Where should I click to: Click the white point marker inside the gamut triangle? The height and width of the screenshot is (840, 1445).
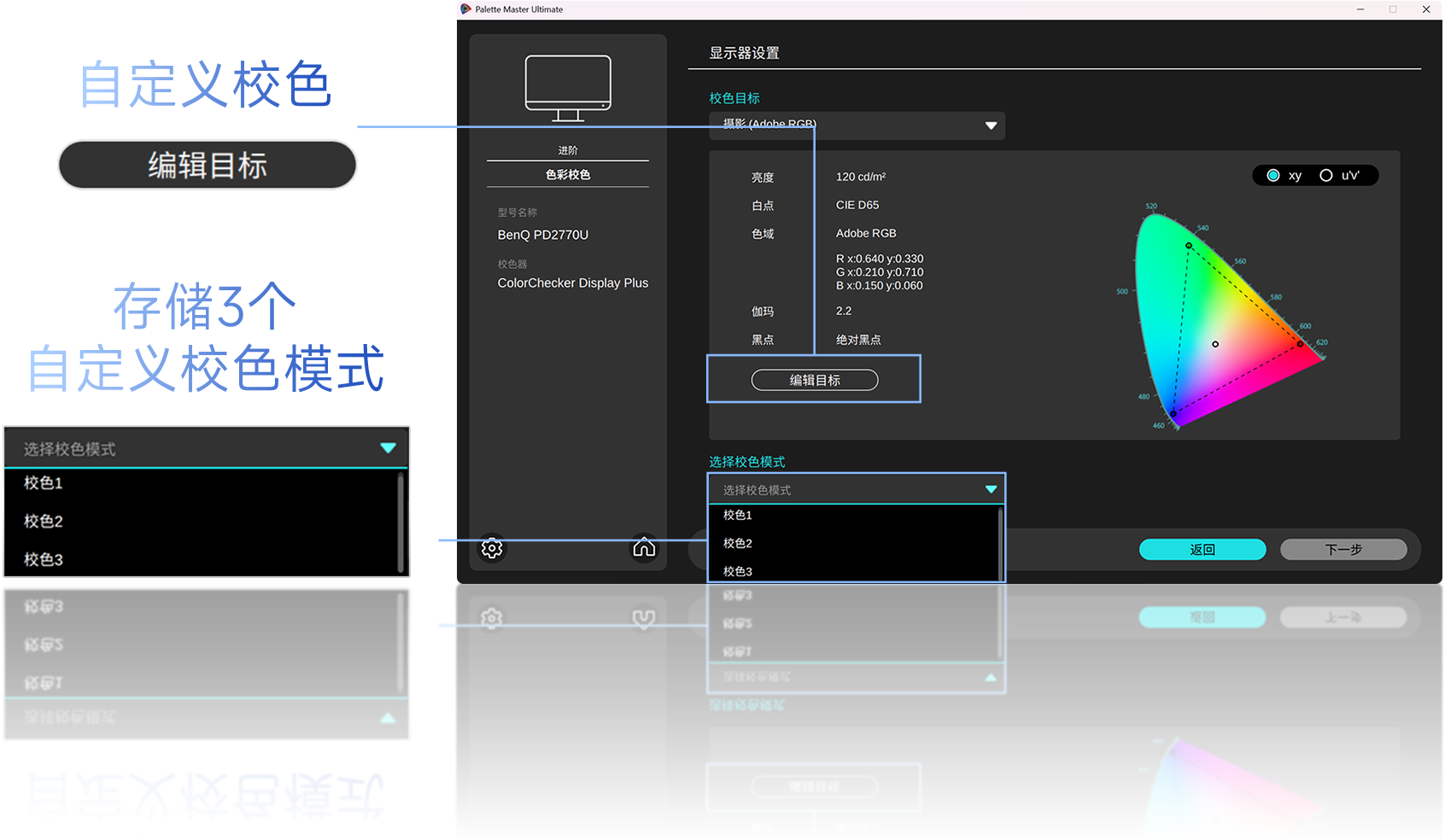coord(1215,344)
